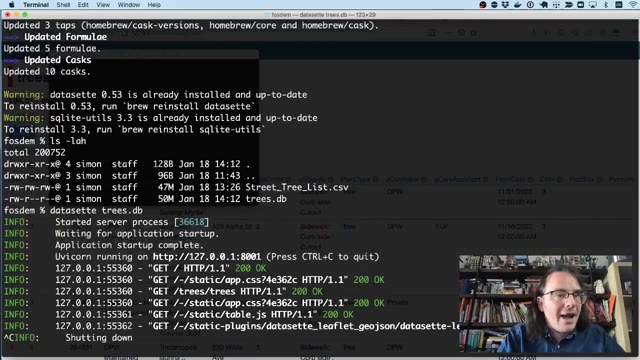640x360 pixels.
Task: Click the terminal title 'fosdem — datasette trees.db'
Action: (309, 15)
